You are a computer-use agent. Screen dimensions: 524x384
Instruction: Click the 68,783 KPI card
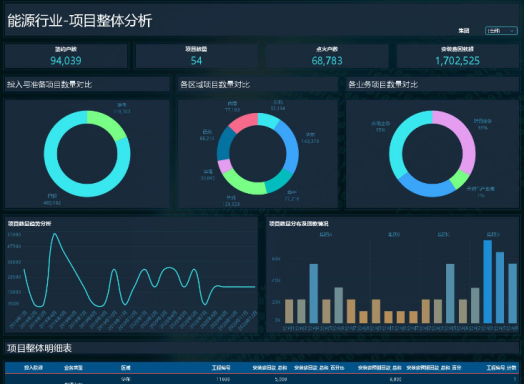click(327, 56)
